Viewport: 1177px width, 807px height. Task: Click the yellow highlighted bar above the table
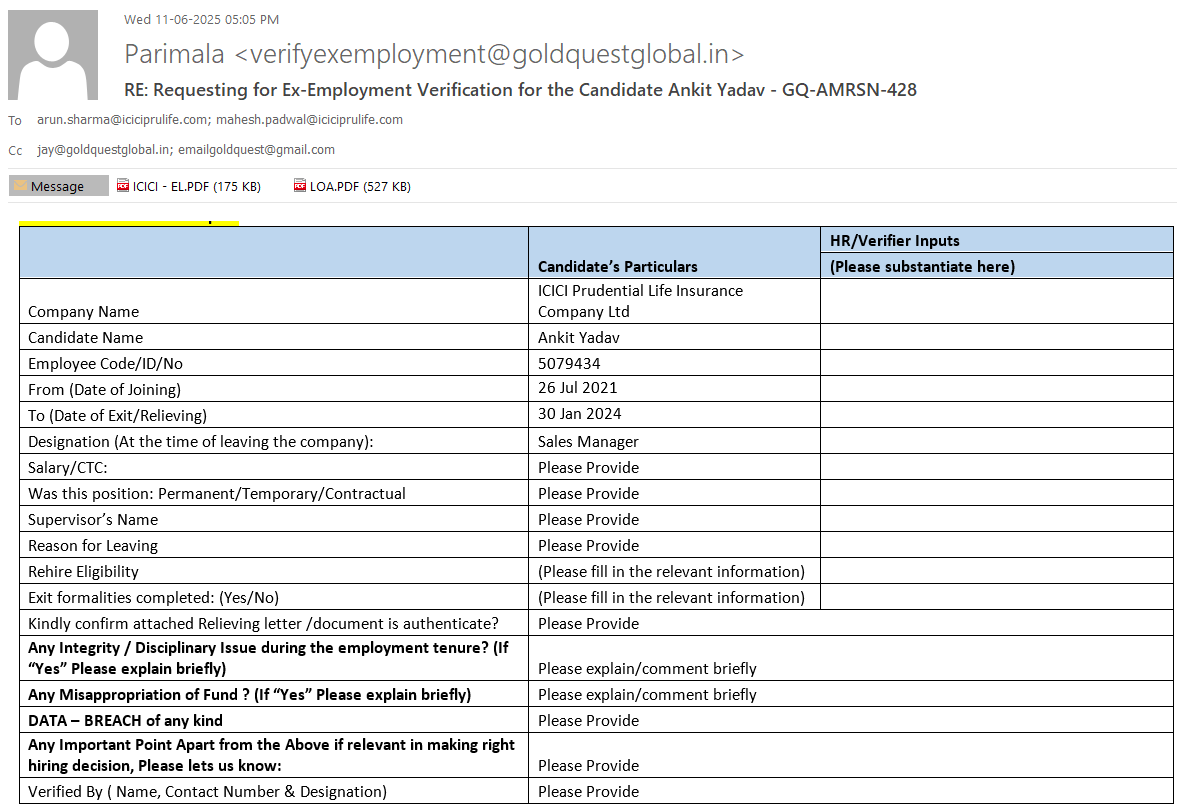[129, 223]
